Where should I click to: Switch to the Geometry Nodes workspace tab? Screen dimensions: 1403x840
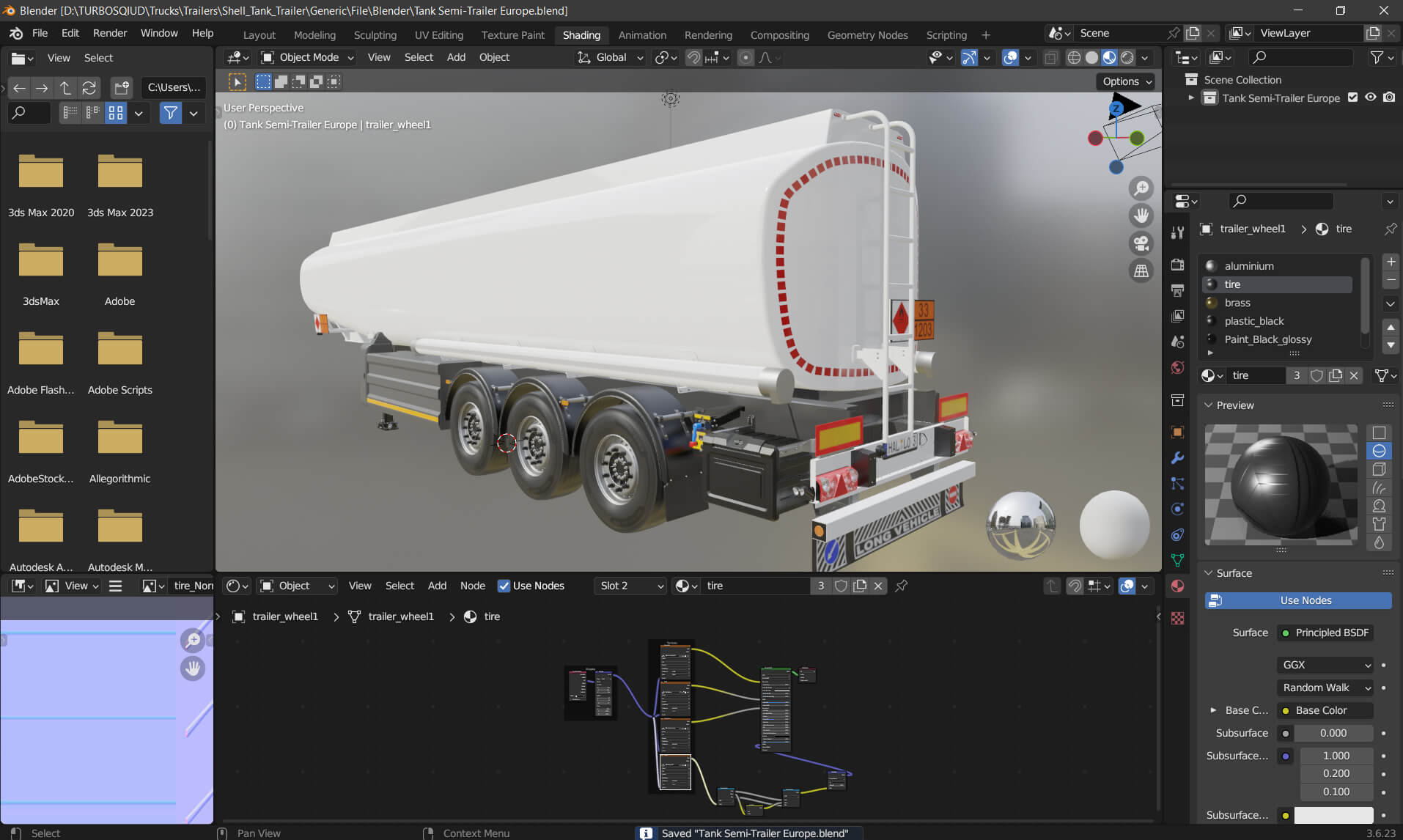(x=867, y=34)
